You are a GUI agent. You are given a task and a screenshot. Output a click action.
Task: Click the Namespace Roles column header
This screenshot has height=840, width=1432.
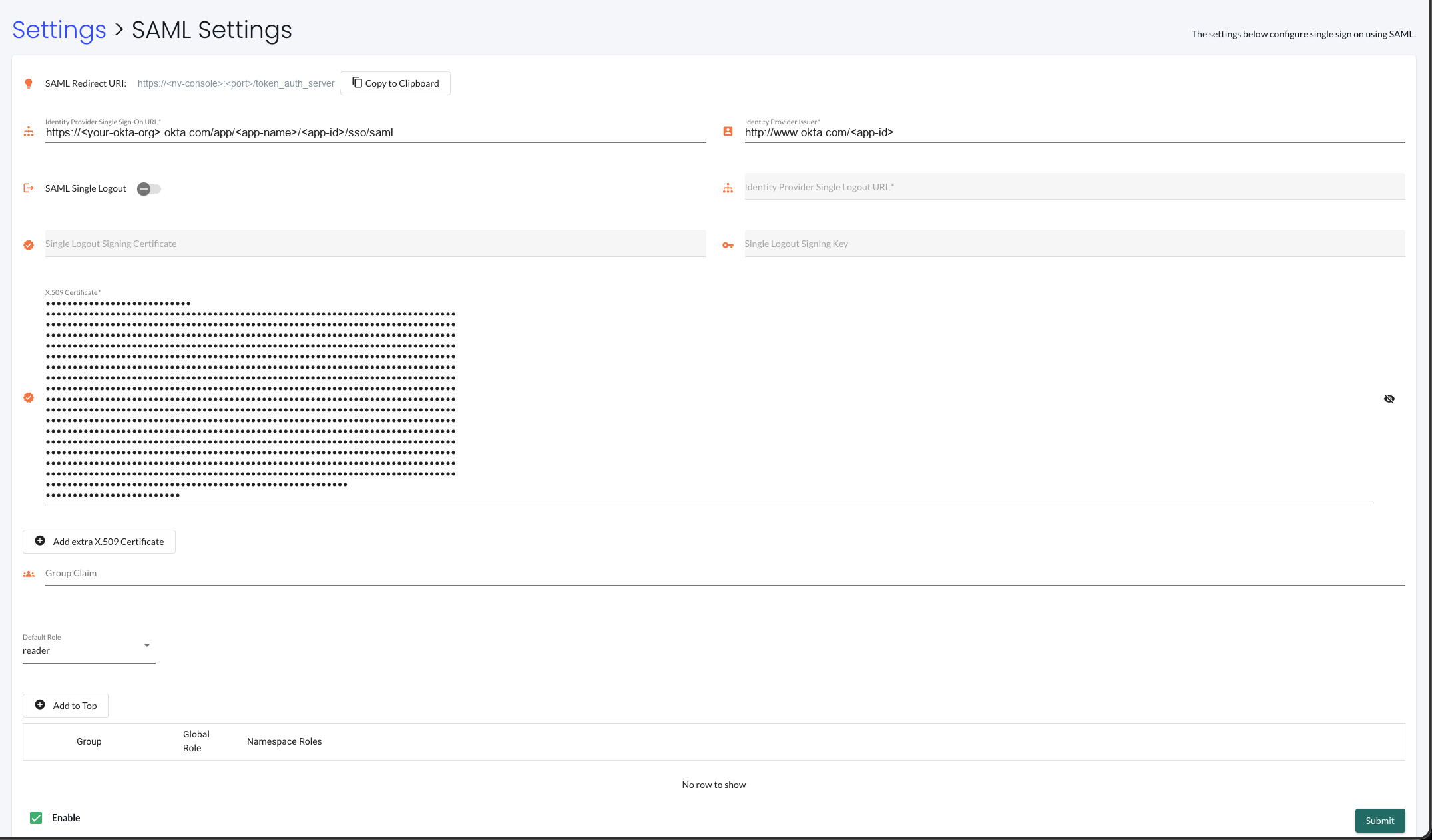284,741
